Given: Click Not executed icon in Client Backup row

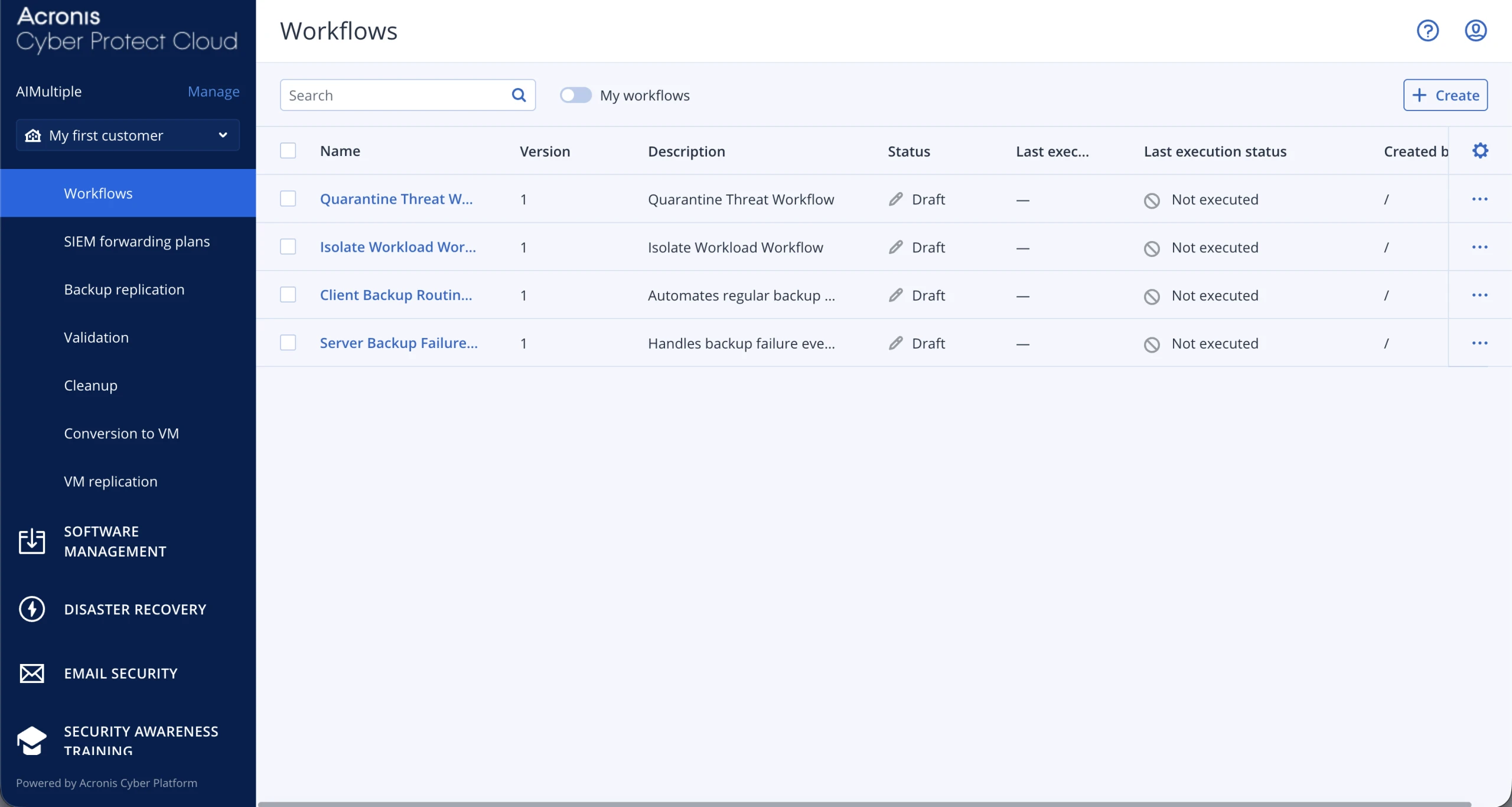Looking at the screenshot, I should 1152,296.
